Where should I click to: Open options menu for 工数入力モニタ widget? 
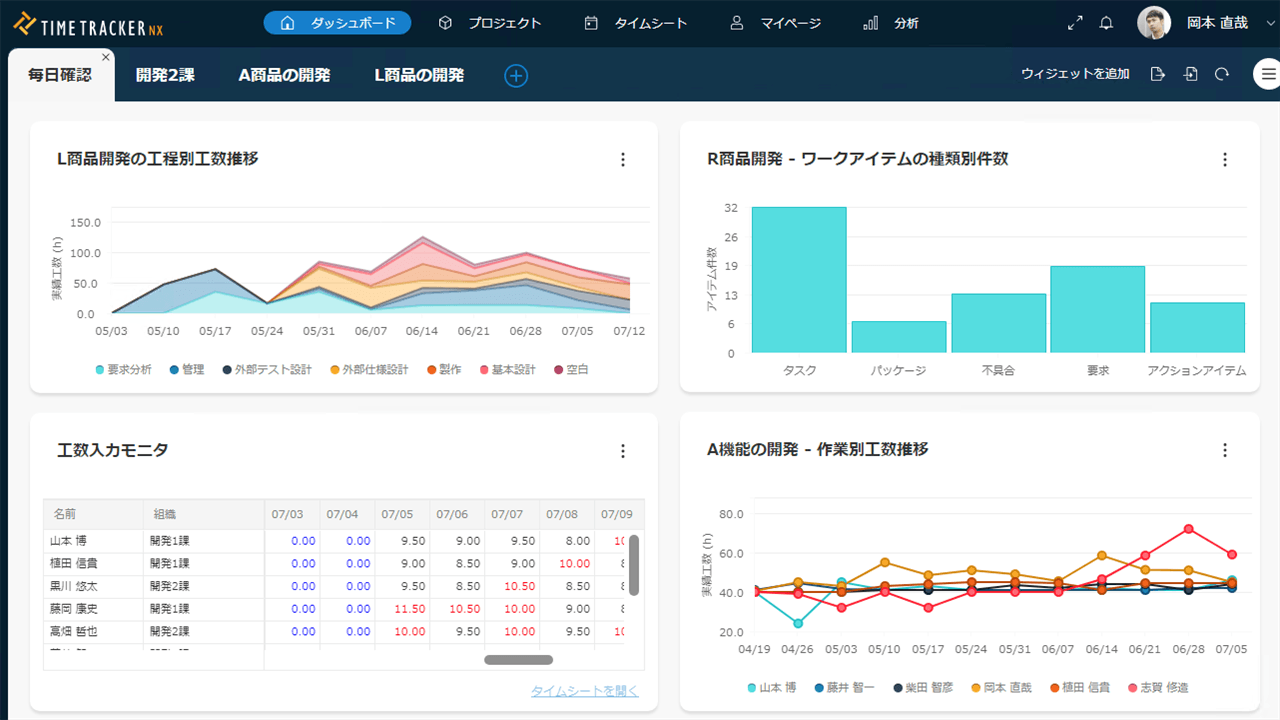(x=623, y=451)
